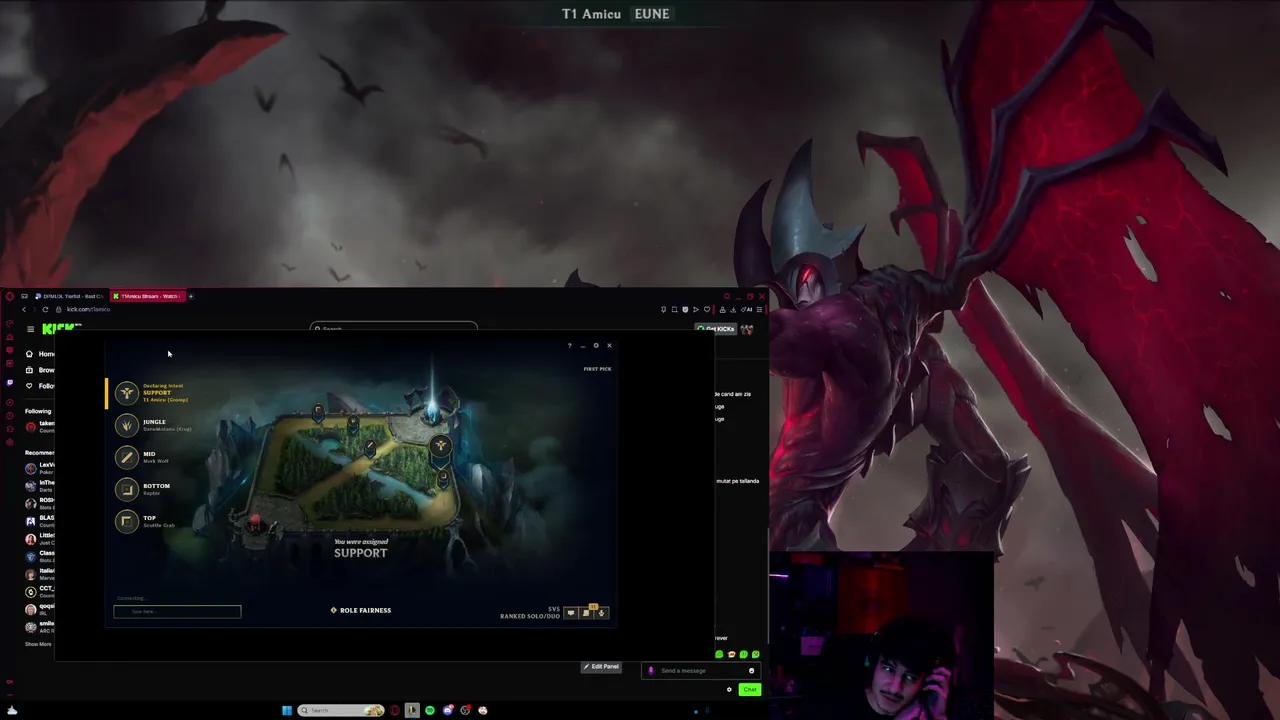Image resolution: width=1280 pixels, height=720 pixels.
Task: Go back in the browser
Action: (24, 309)
